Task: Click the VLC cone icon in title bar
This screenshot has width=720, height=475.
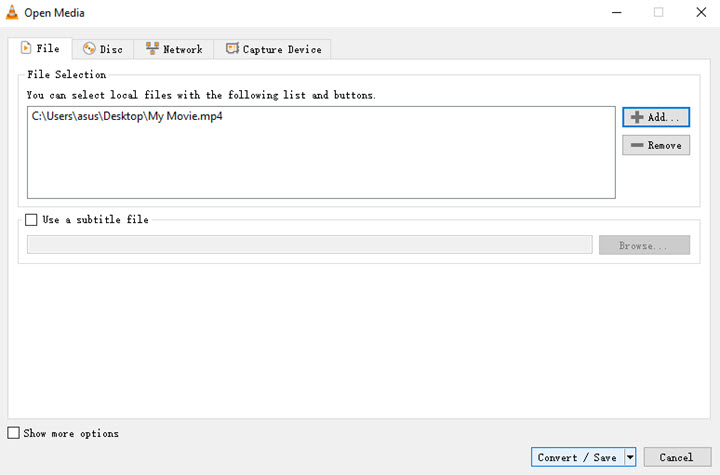Action: 11,13
